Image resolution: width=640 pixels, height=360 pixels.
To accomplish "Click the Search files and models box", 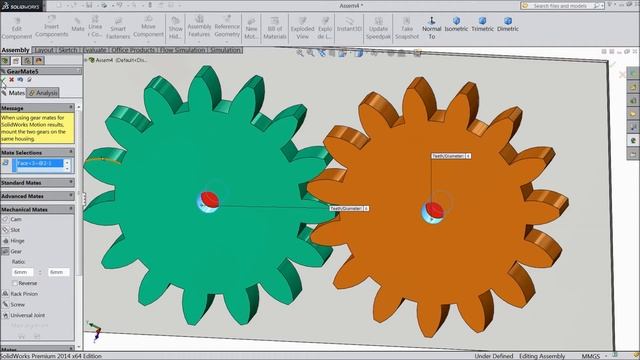I will (561, 6).
